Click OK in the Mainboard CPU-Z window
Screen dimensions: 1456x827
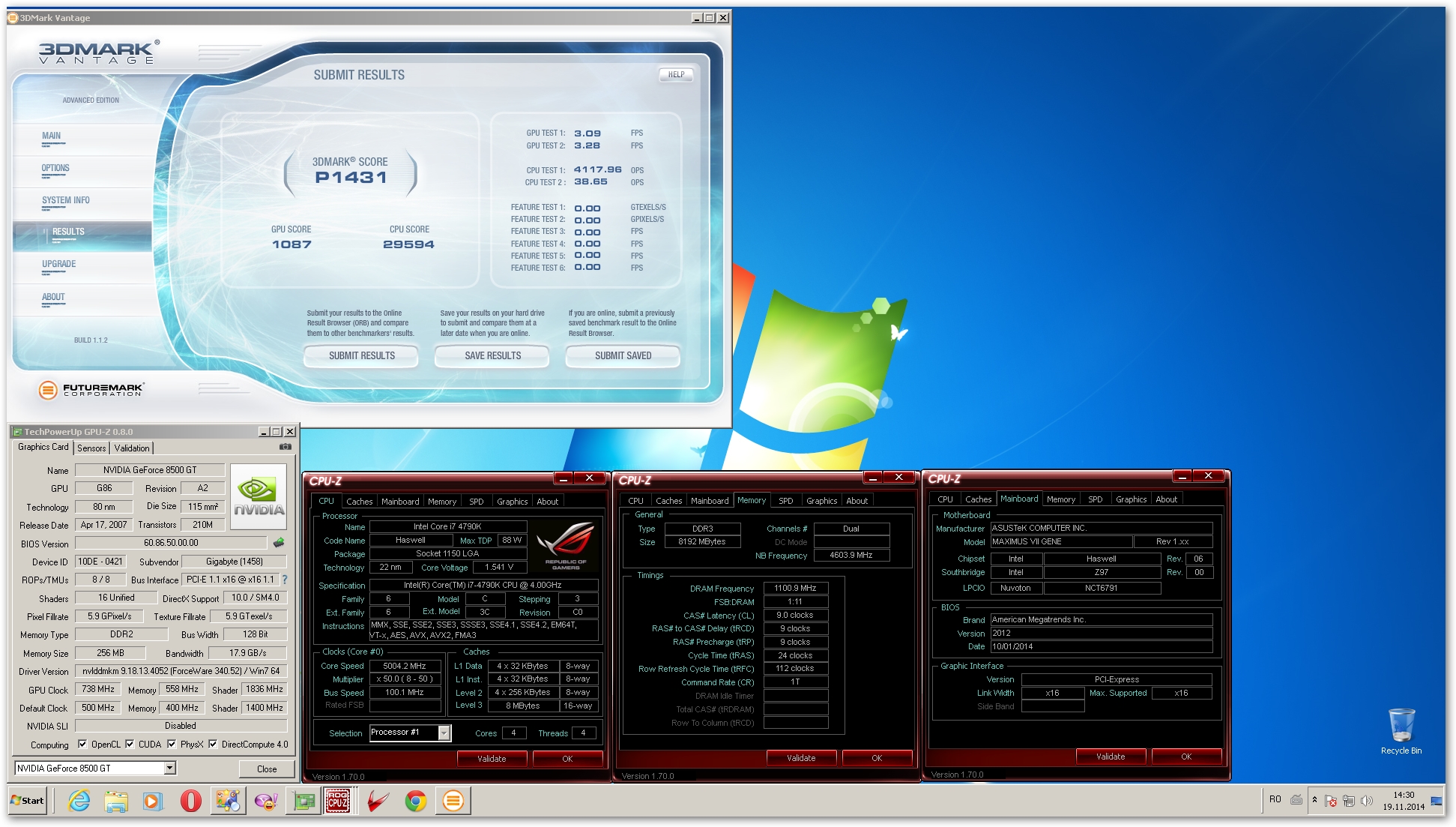[1186, 757]
